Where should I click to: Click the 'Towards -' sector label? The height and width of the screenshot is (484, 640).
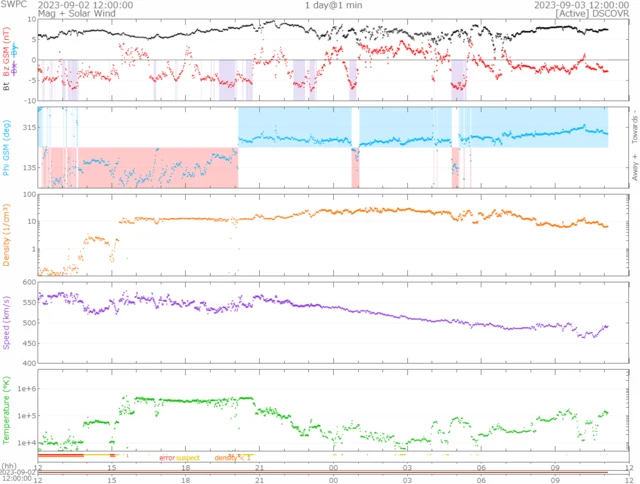pyautogui.click(x=635, y=126)
